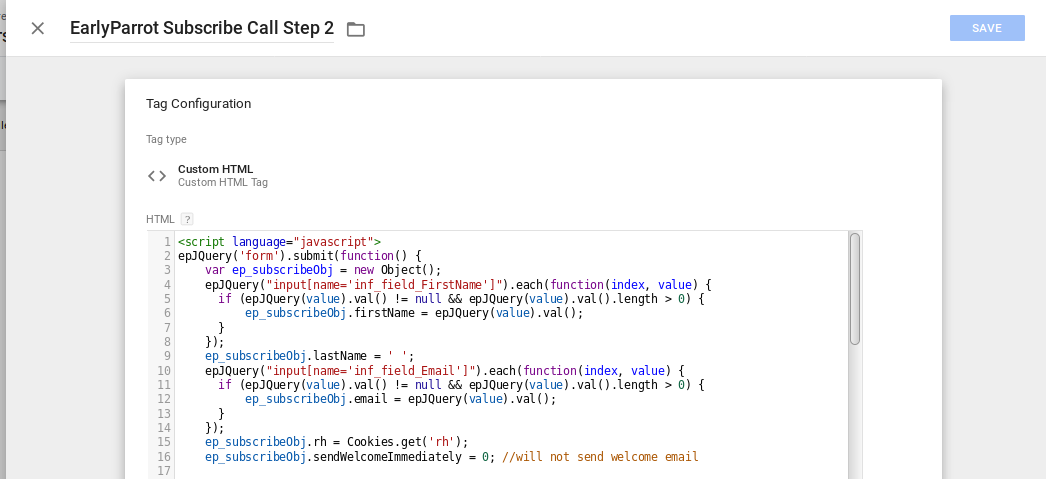Click line number 1 in the editor gutter

coord(167,242)
